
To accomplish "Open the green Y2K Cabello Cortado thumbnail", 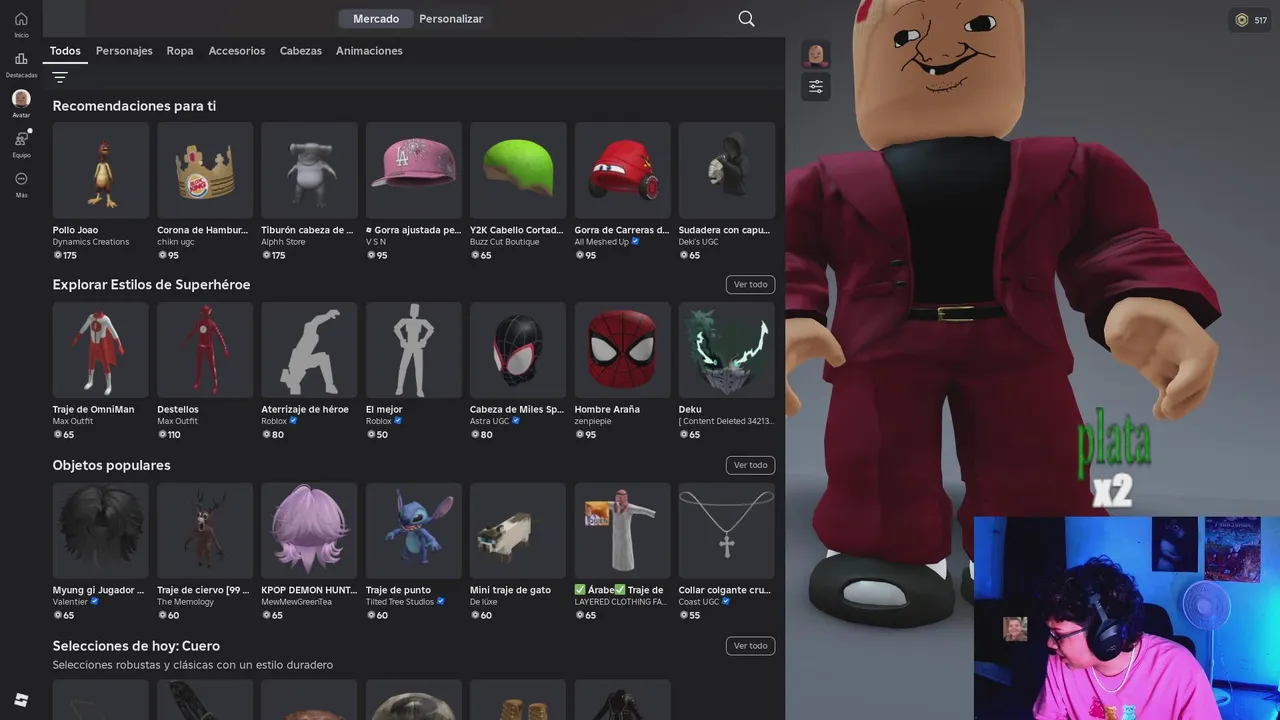I will tap(518, 170).
